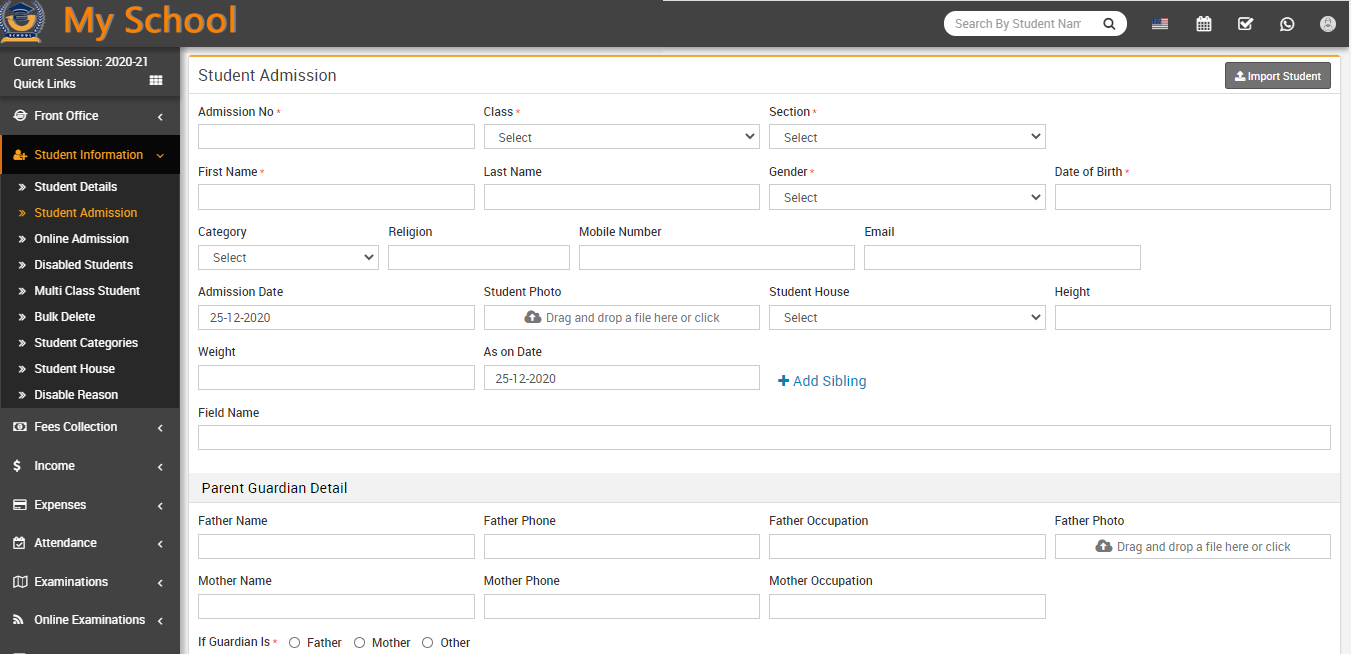Viewport: 1351px width, 654px height.
Task: Click the US flag language icon
Action: tap(1160, 24)
